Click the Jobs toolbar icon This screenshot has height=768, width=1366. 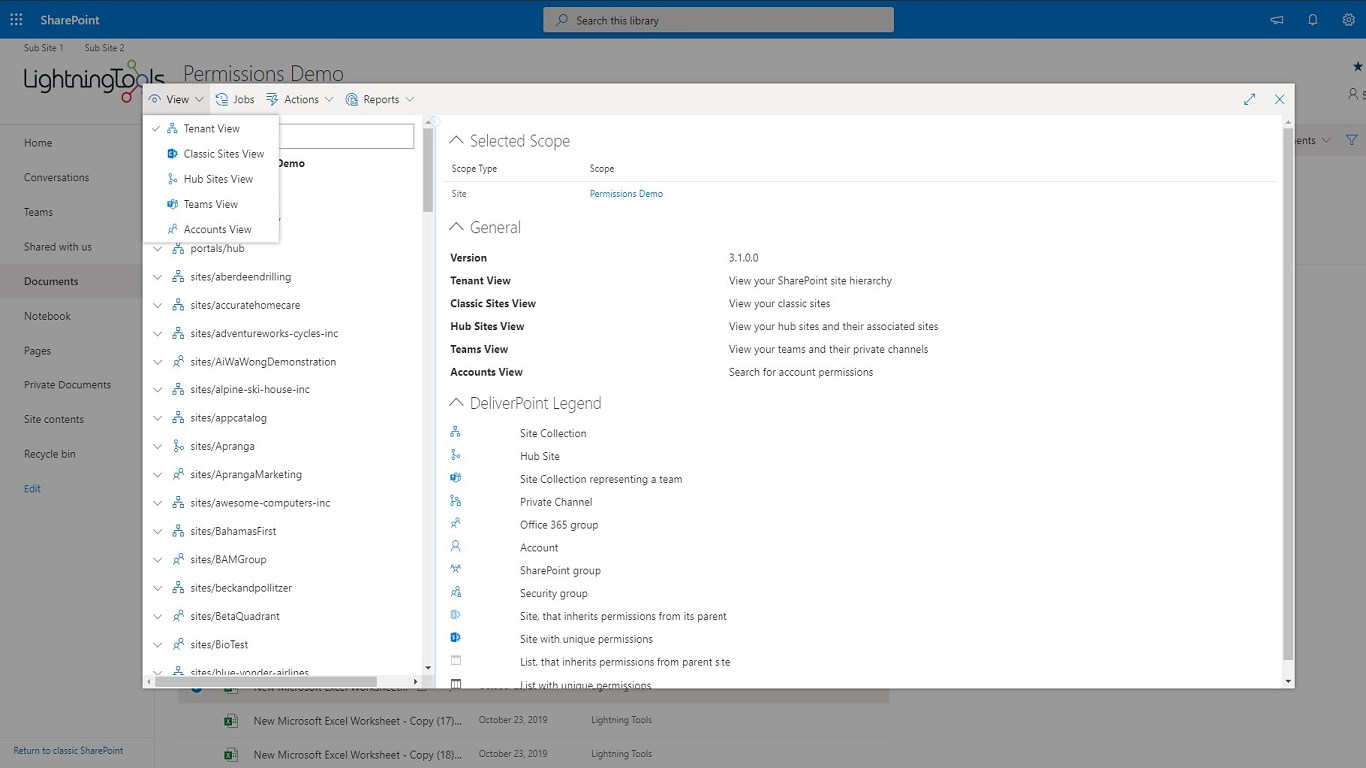pos(222,99)
